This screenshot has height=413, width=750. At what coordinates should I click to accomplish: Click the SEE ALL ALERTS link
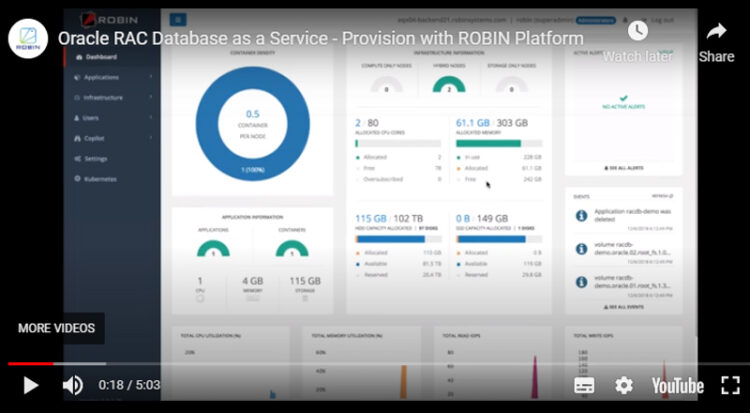click(623, 168)
